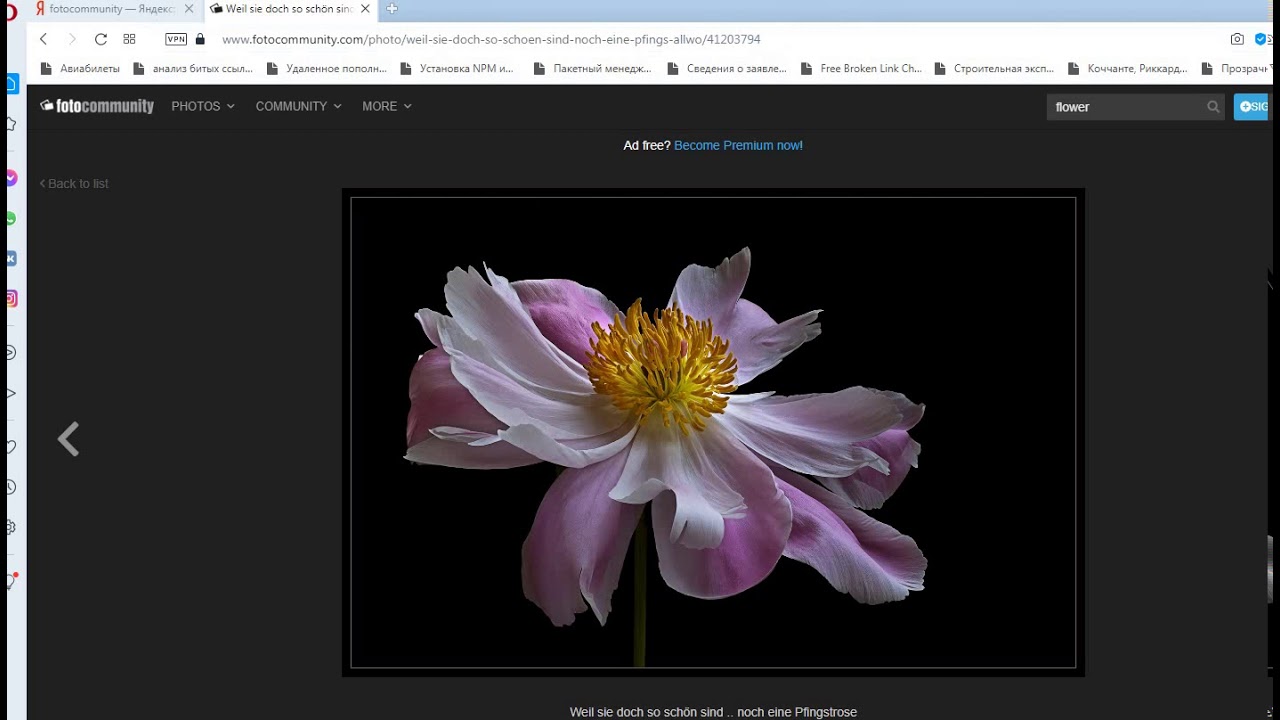Open the 'Кочча́нте, Риккард...' bookmark
This screenshot has width=1280, height=720.
pyautogui.click(x=1128, y=69)
